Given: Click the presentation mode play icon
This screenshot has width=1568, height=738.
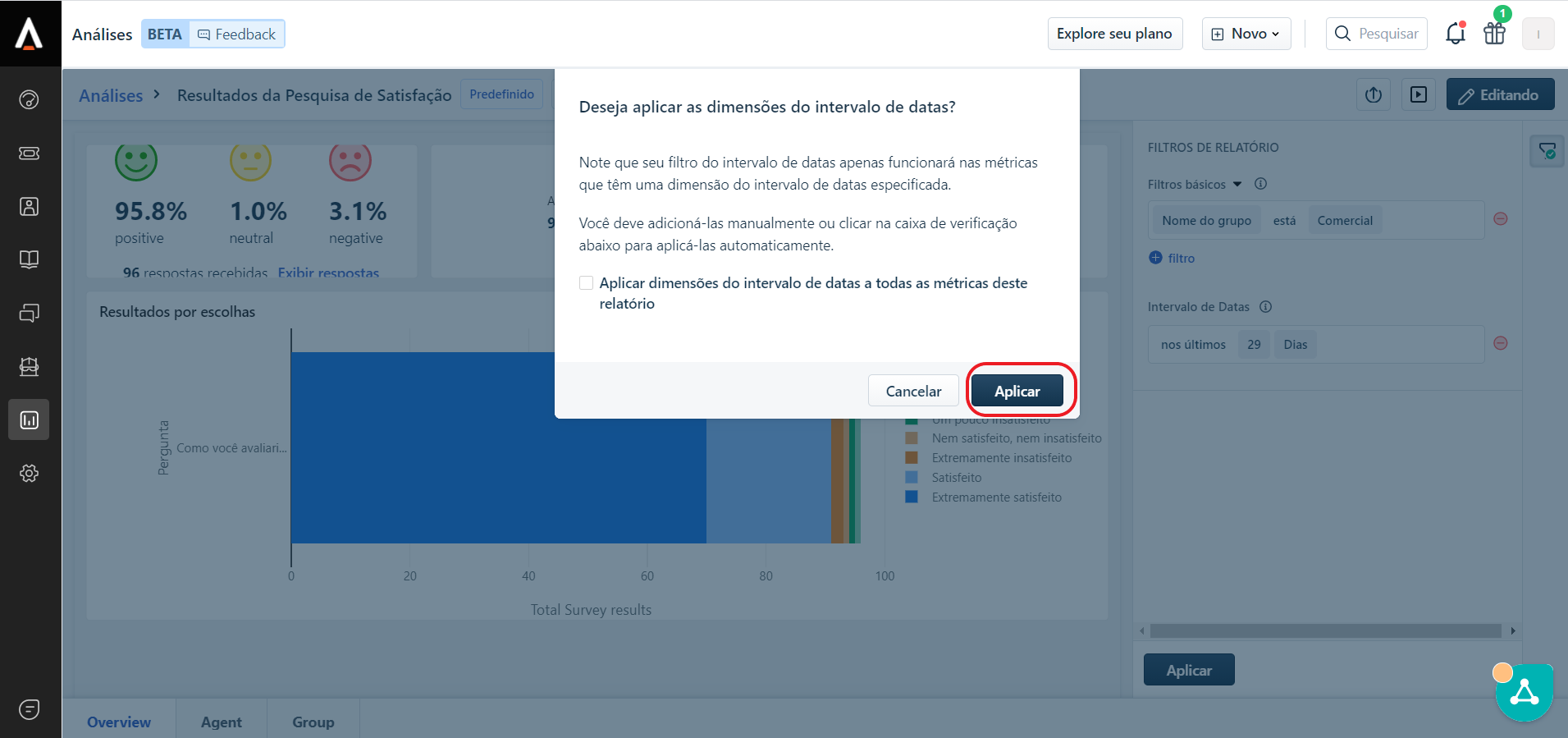Looking at the screenshot, I should point(1418,94).
